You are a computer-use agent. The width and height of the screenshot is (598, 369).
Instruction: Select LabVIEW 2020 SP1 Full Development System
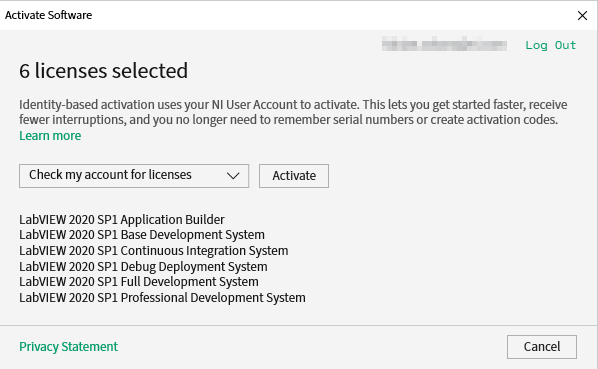139,282
